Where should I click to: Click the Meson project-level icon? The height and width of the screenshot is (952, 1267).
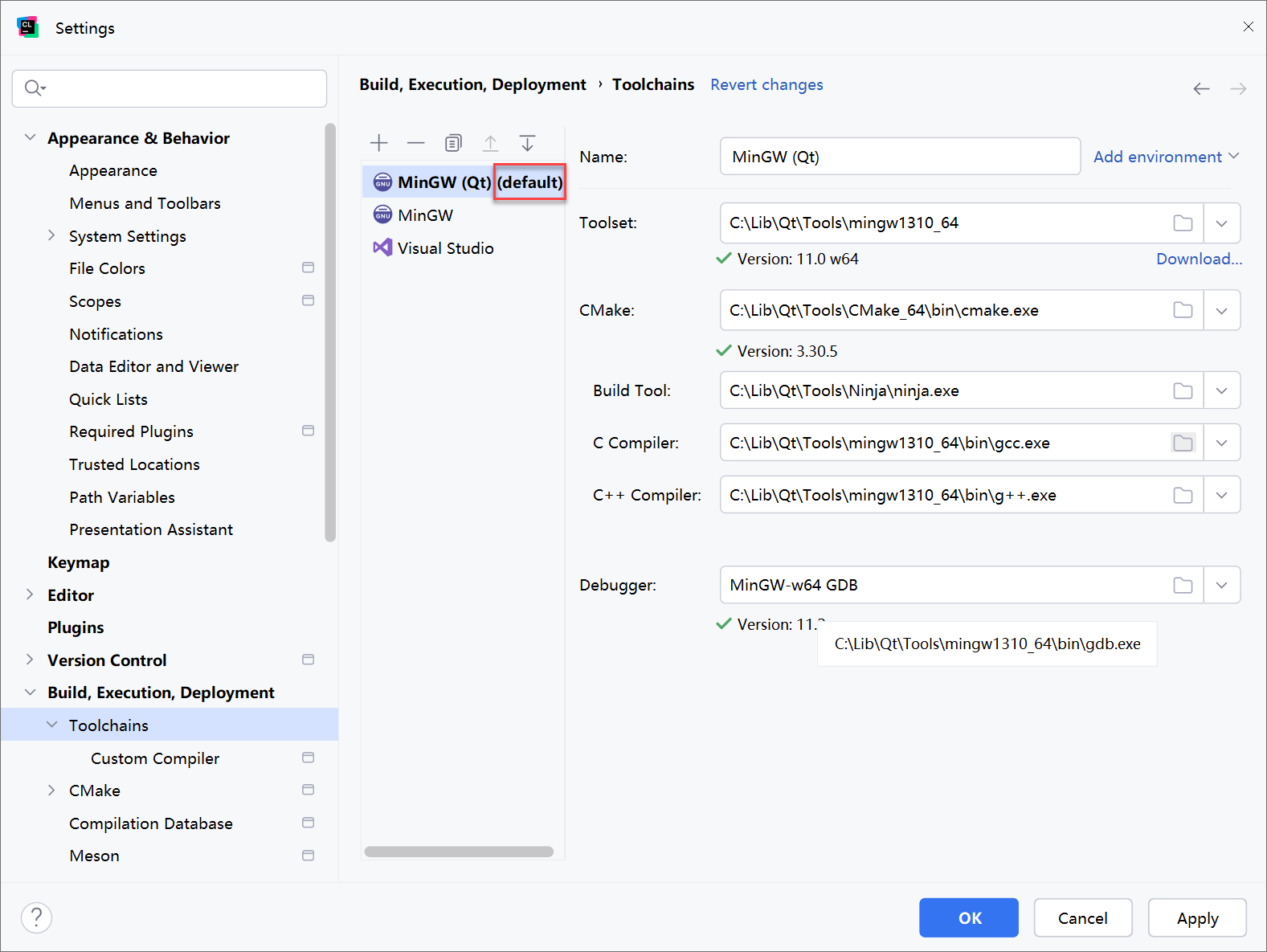point(308,856)
